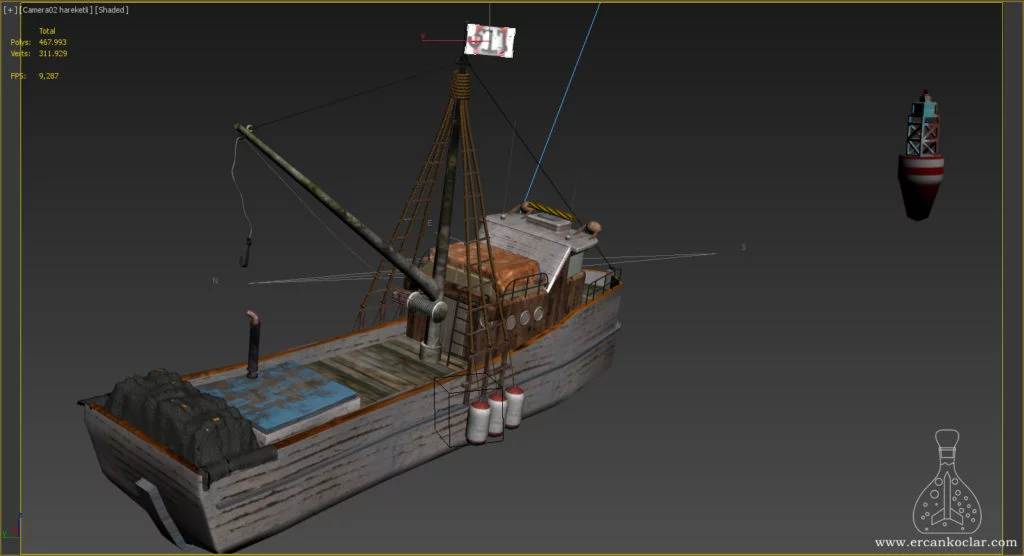The height and width of the screenshot is (556, 1024).
Task: Click the compass N marker
Action: tap(215, 281)
